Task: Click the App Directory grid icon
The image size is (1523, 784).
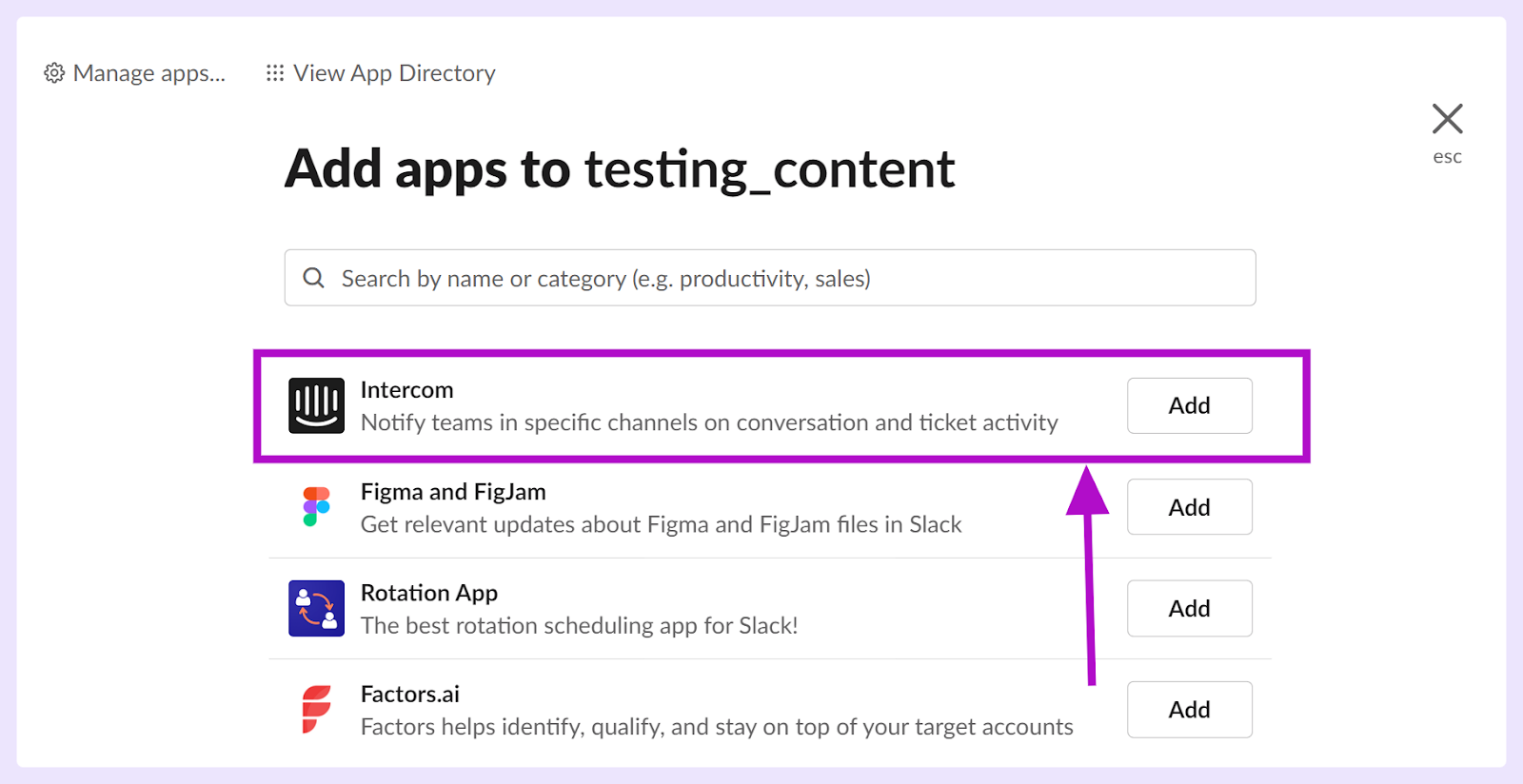Action: coord(275,73)
